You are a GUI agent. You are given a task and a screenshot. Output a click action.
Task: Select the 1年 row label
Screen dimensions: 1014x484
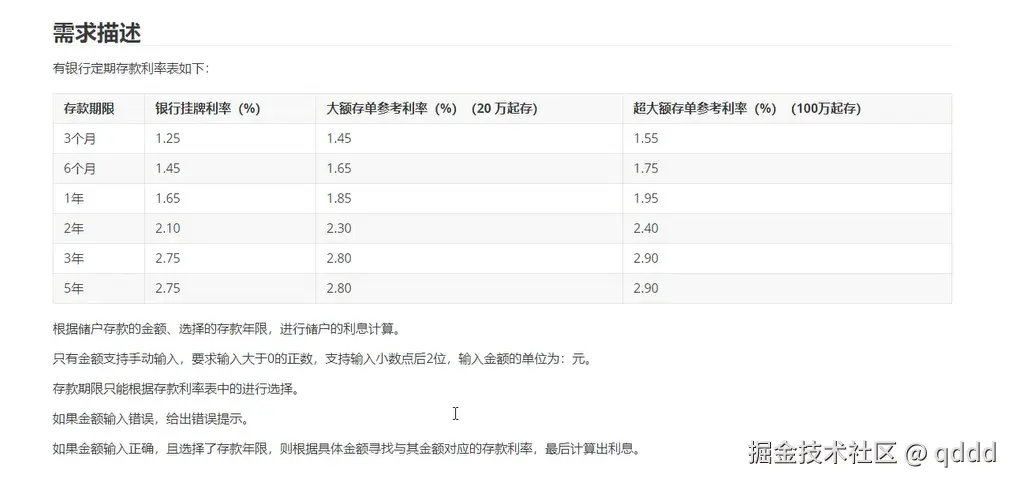[74, 198]
